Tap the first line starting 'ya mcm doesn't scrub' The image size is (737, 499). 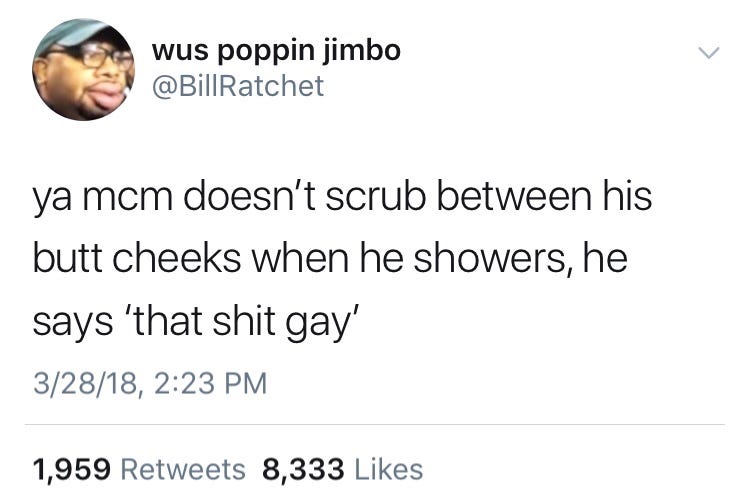342,197
